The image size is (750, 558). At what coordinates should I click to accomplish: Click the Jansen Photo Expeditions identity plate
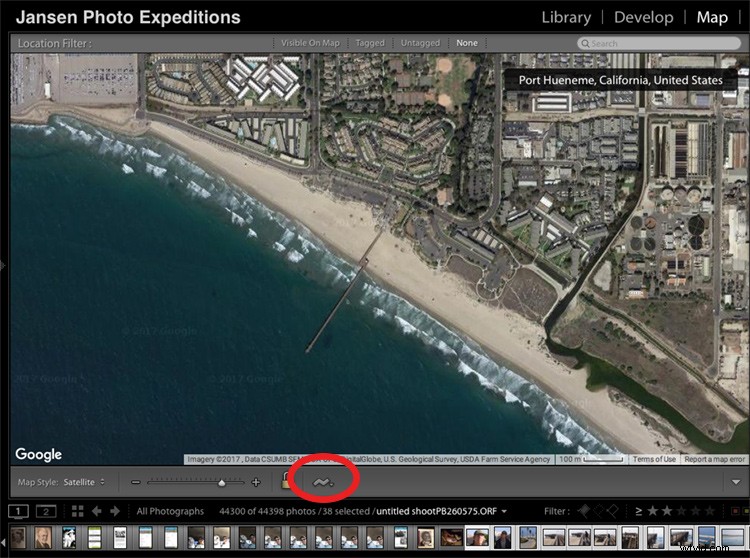pyautogui.click(x=128, y=17)
